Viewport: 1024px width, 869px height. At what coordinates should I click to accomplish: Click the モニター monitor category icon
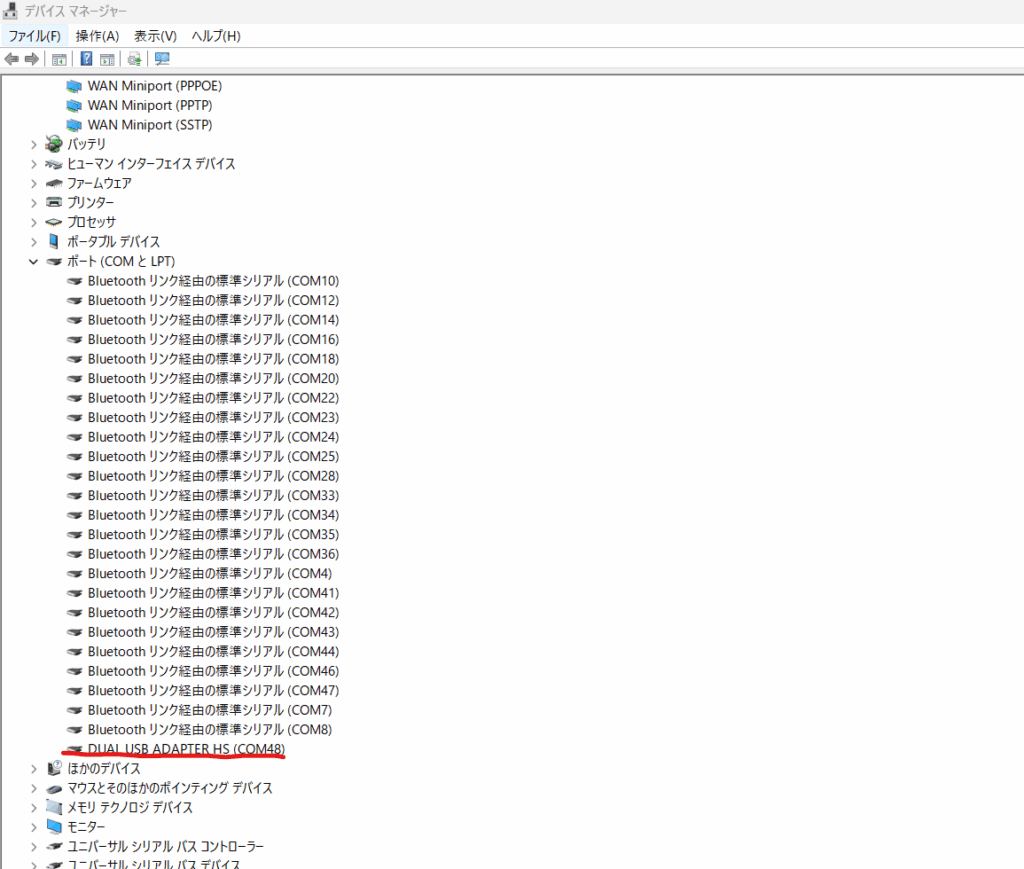[x=54, y=827]
